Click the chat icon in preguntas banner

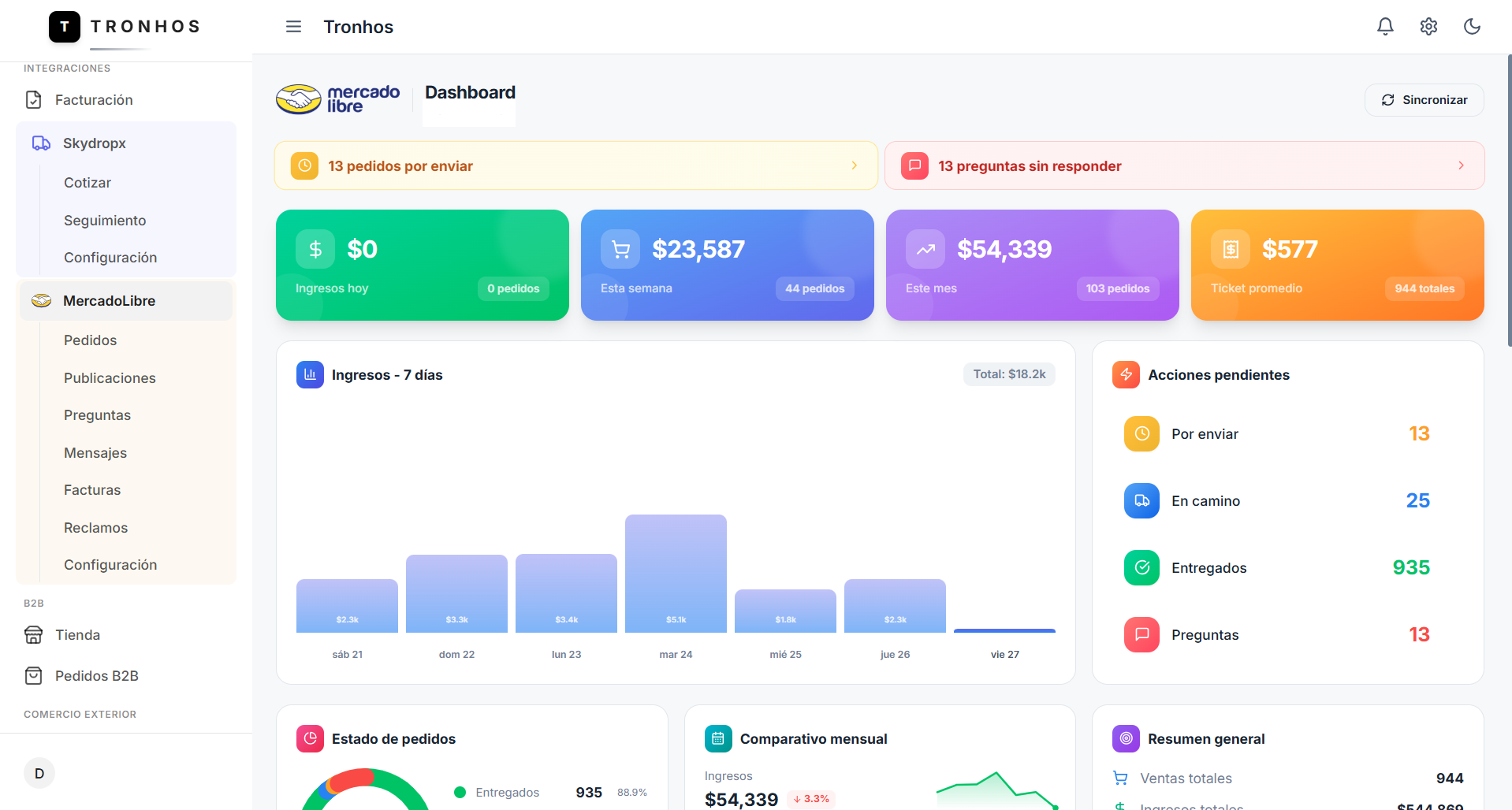click(x=914, y=165)
